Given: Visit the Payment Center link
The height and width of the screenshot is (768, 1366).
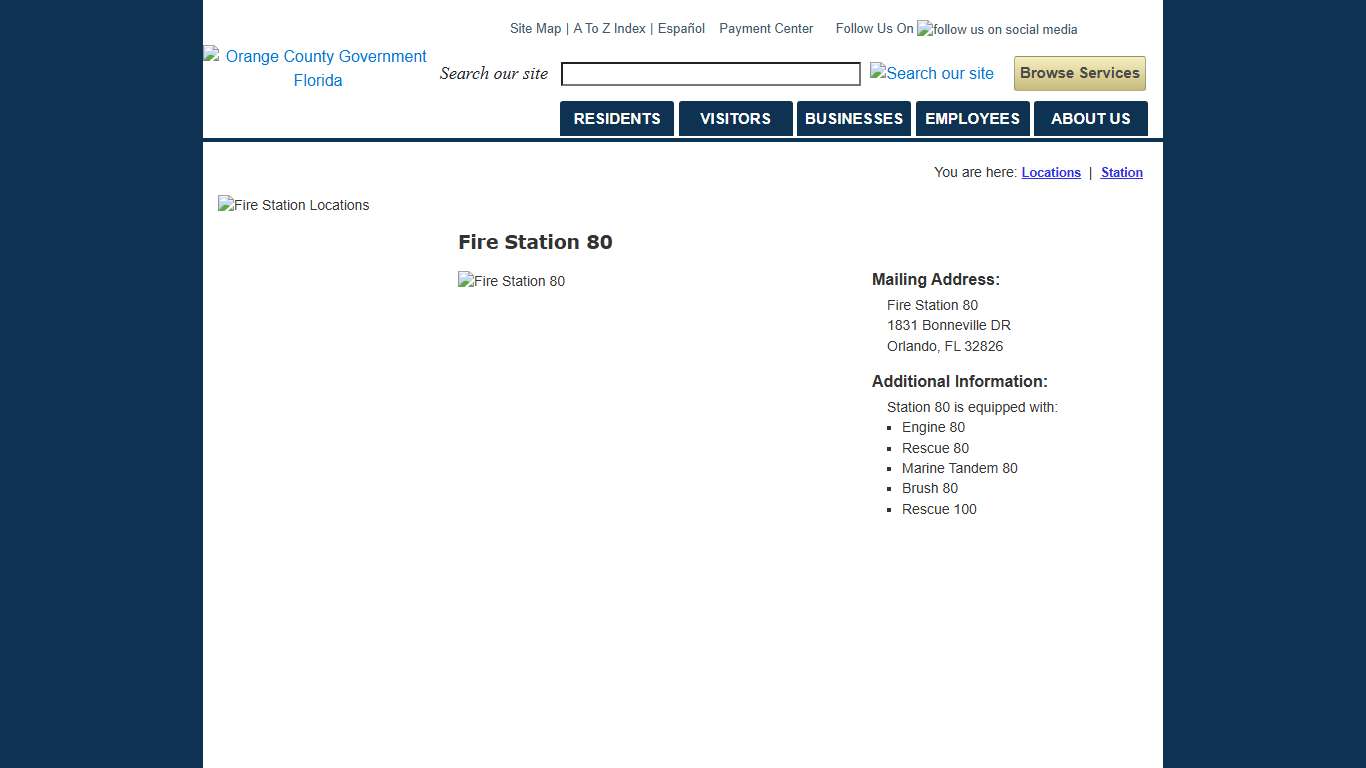Looking at the screenshot, I should [x=766, y=29].
